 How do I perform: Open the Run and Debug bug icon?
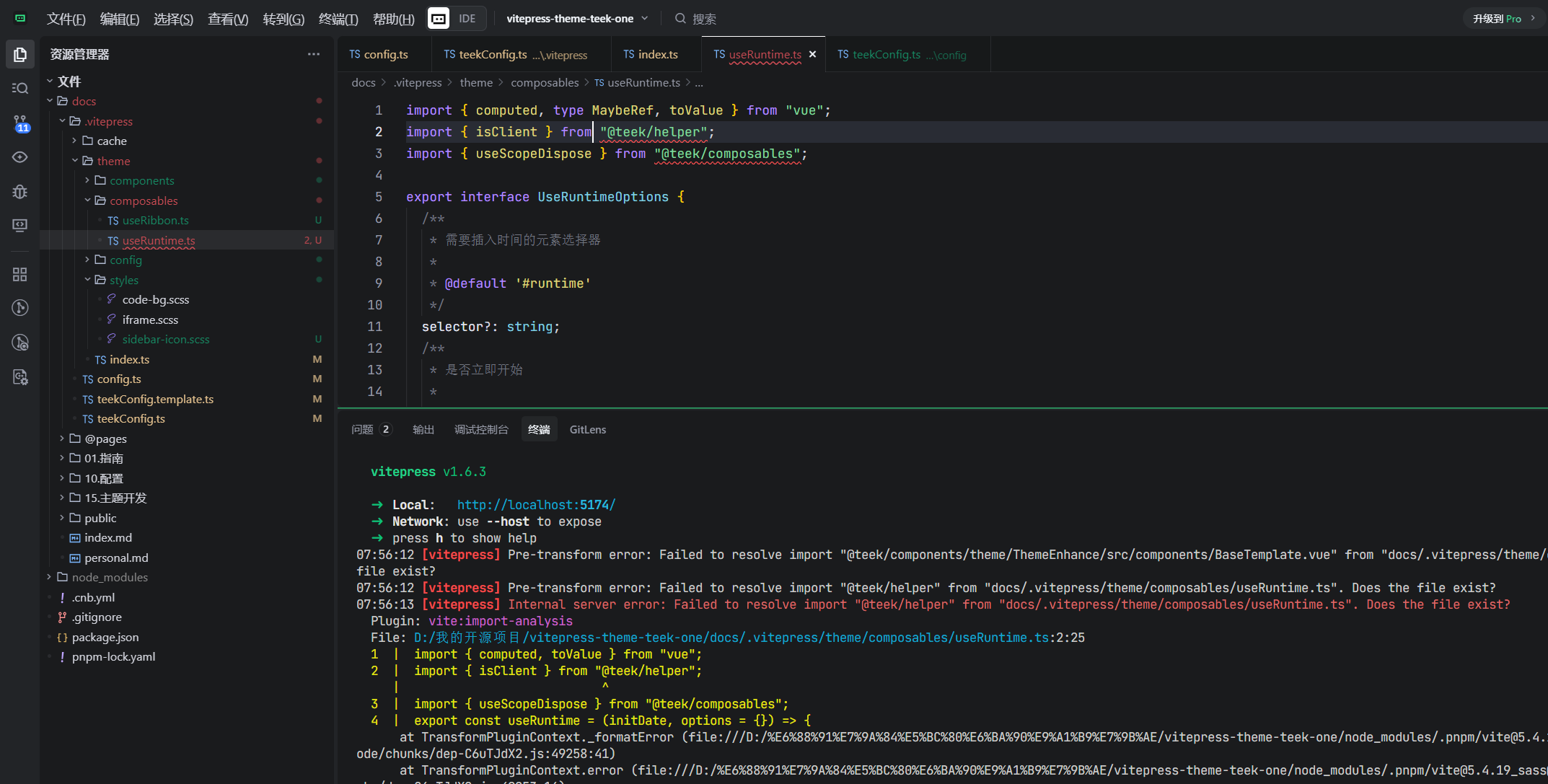click(x=20, y=191)
